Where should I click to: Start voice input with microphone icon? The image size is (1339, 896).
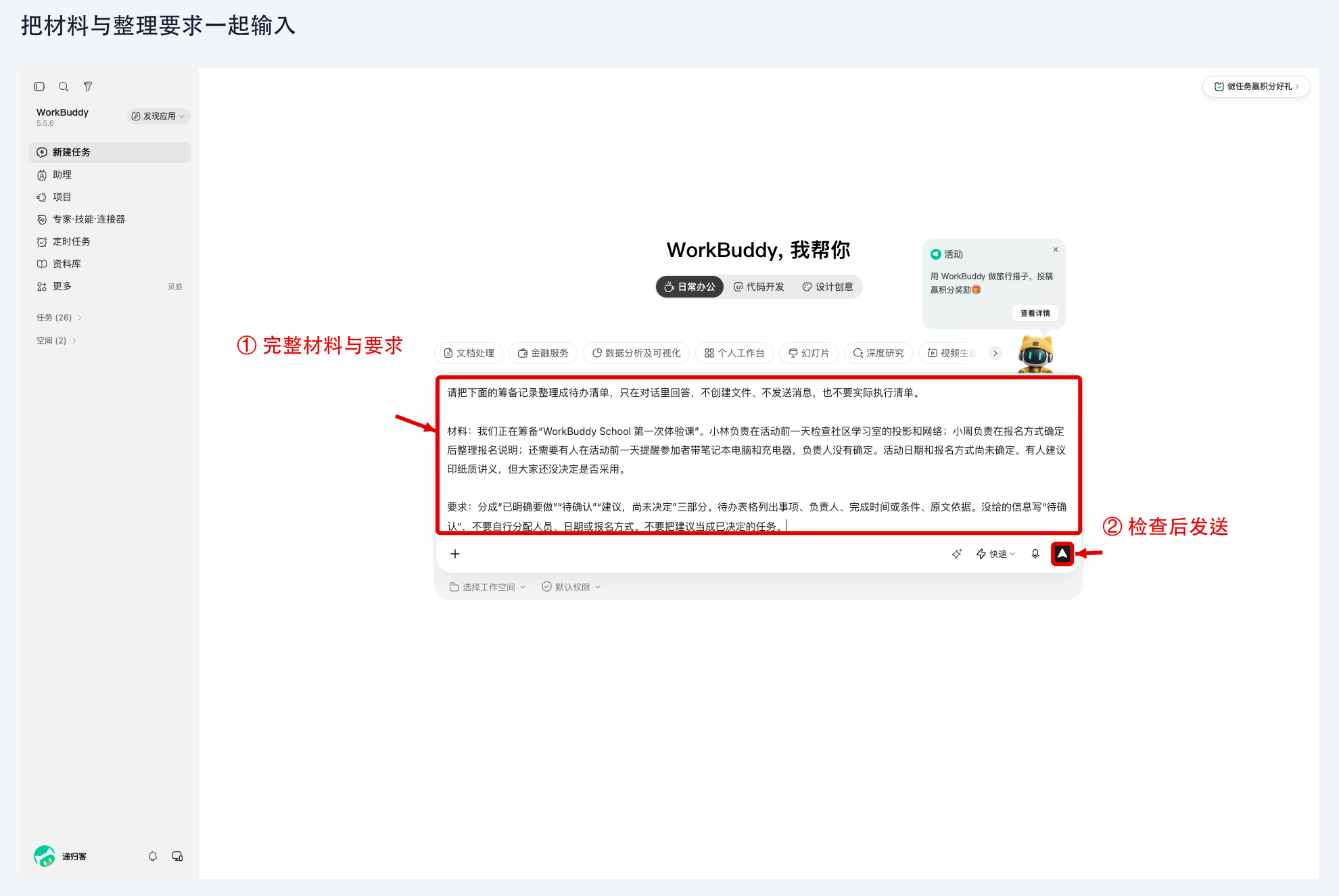point(1035,554)
